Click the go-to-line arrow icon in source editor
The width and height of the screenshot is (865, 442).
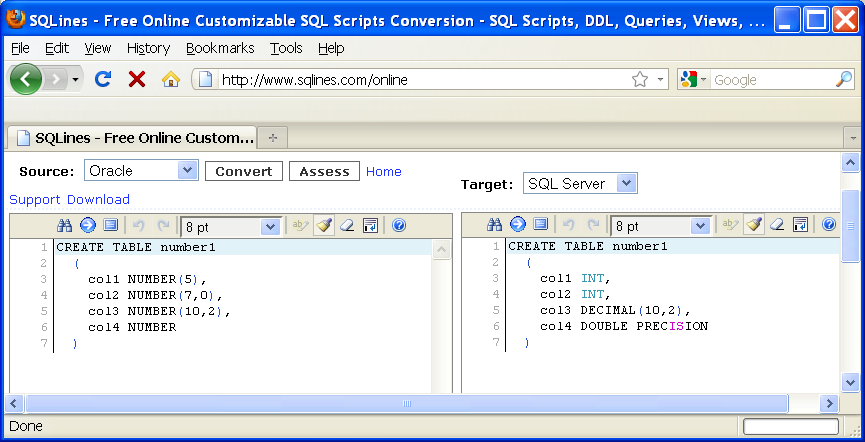[87, 225]
